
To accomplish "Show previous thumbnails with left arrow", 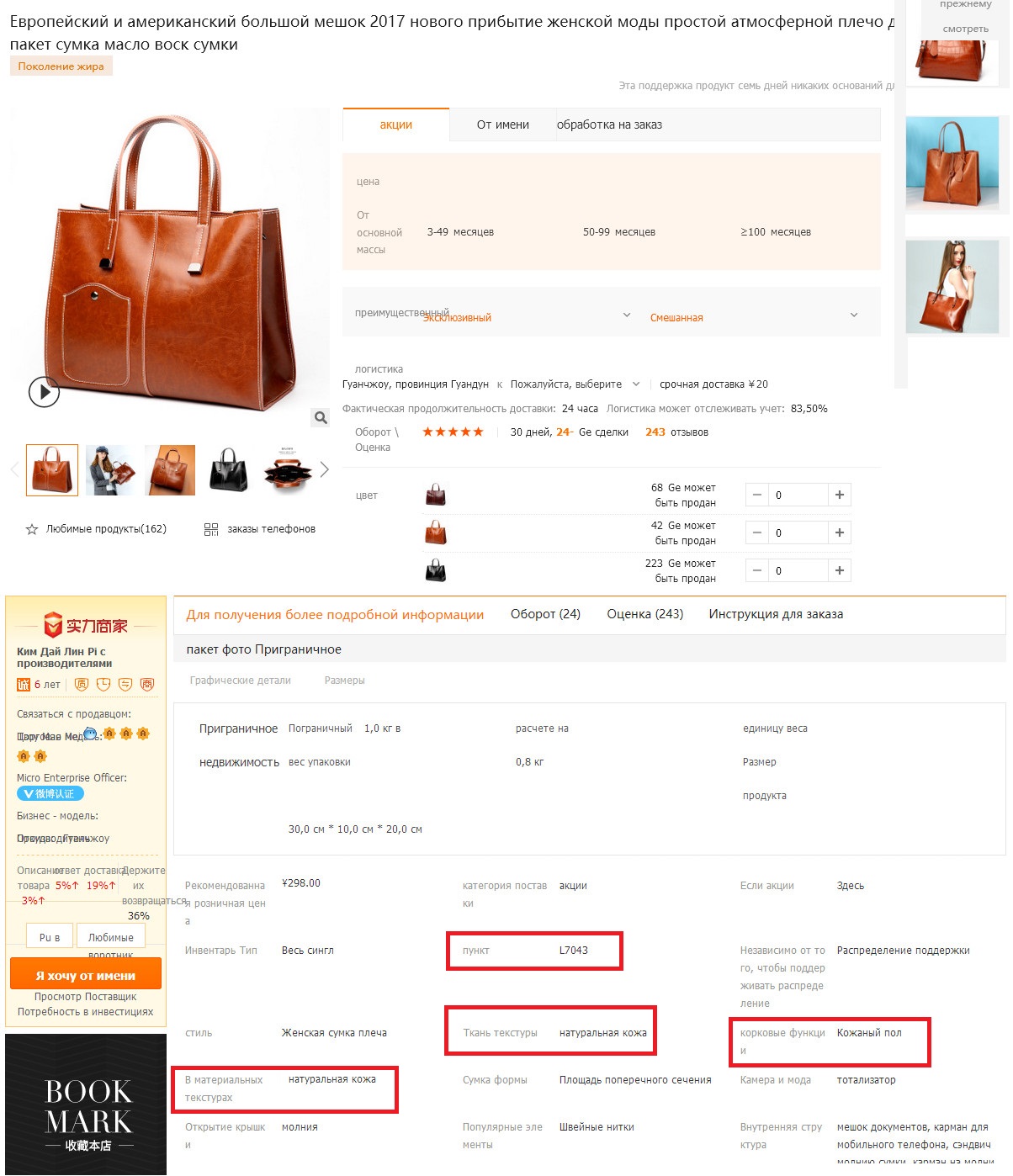I will (14, 469).
